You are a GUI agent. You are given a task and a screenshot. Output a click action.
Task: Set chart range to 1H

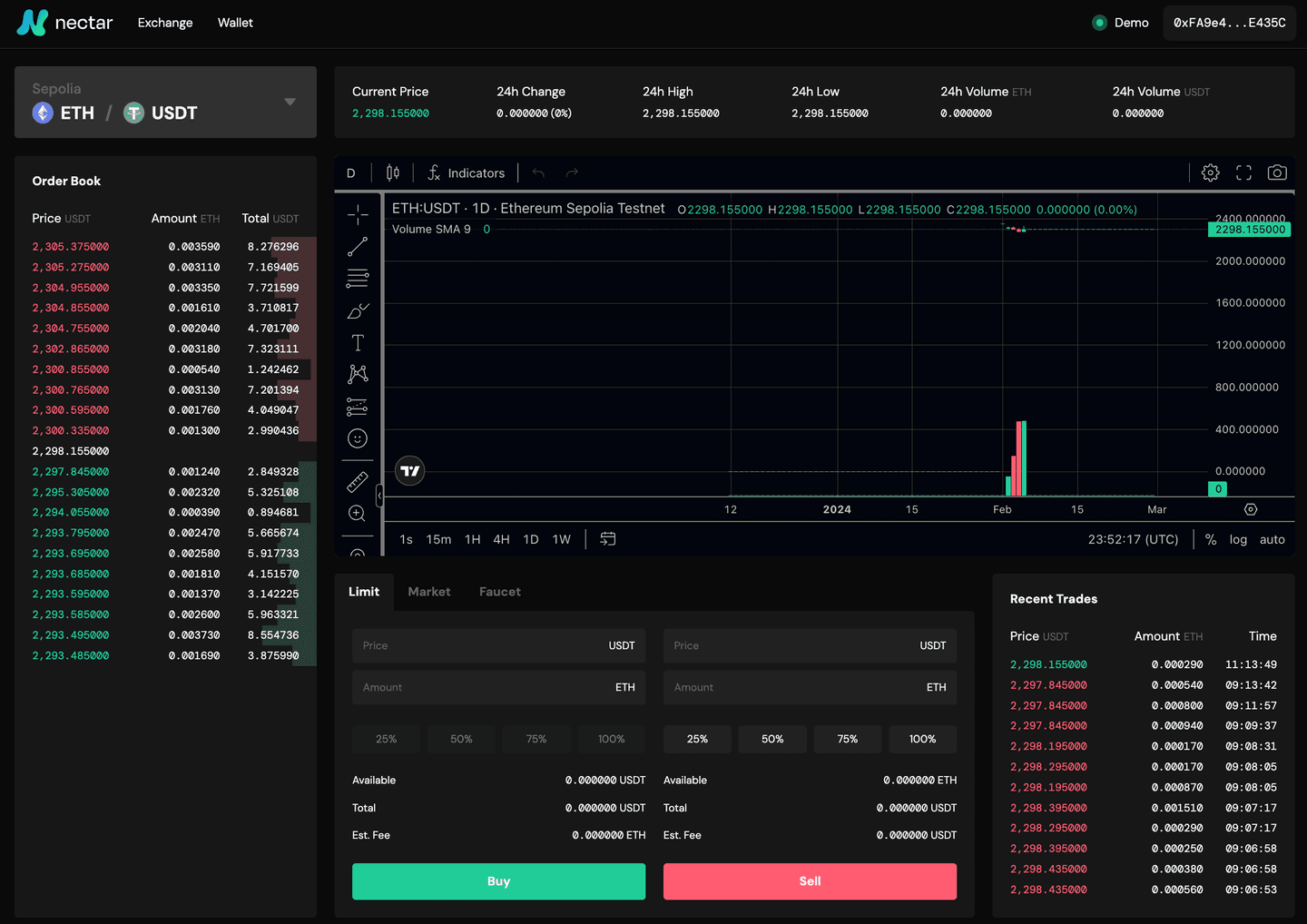(x=472, y=539)
